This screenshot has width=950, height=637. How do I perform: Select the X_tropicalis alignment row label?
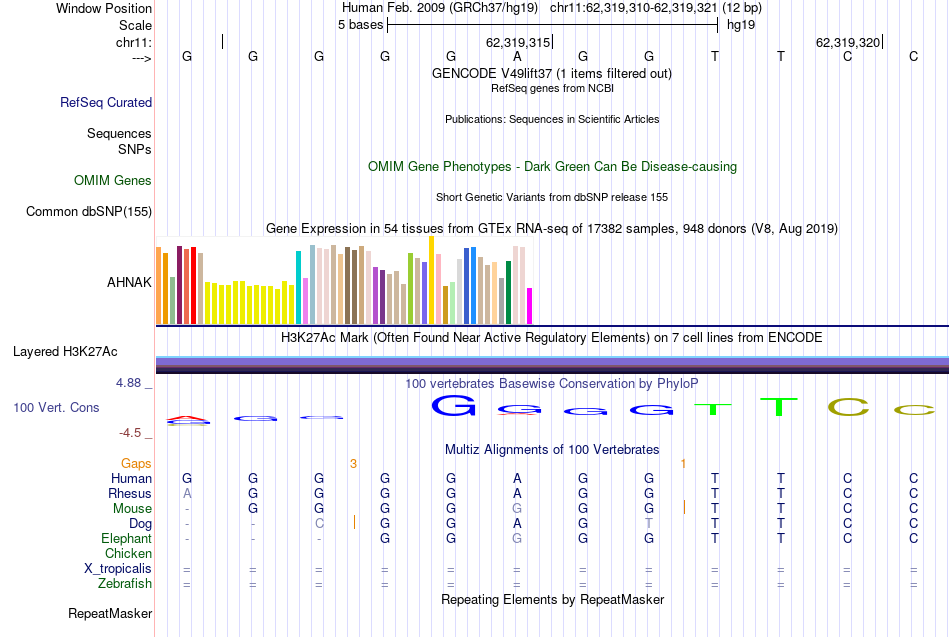[x=118, y=569]
